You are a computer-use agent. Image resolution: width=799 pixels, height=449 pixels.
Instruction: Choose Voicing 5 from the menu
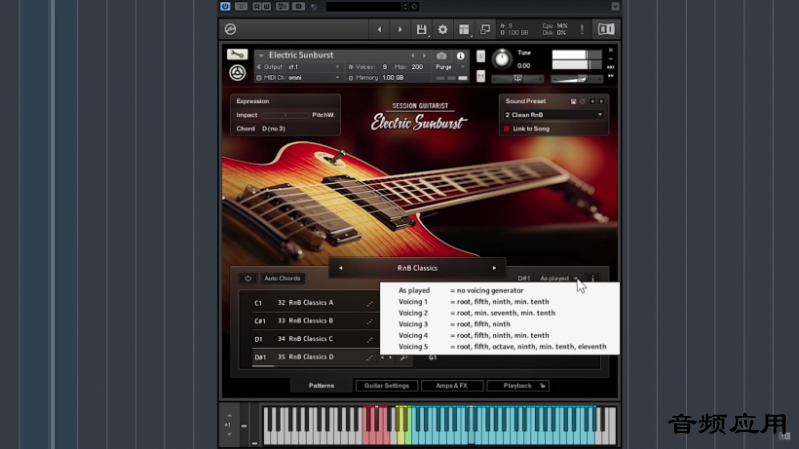(x=499, y=347)
